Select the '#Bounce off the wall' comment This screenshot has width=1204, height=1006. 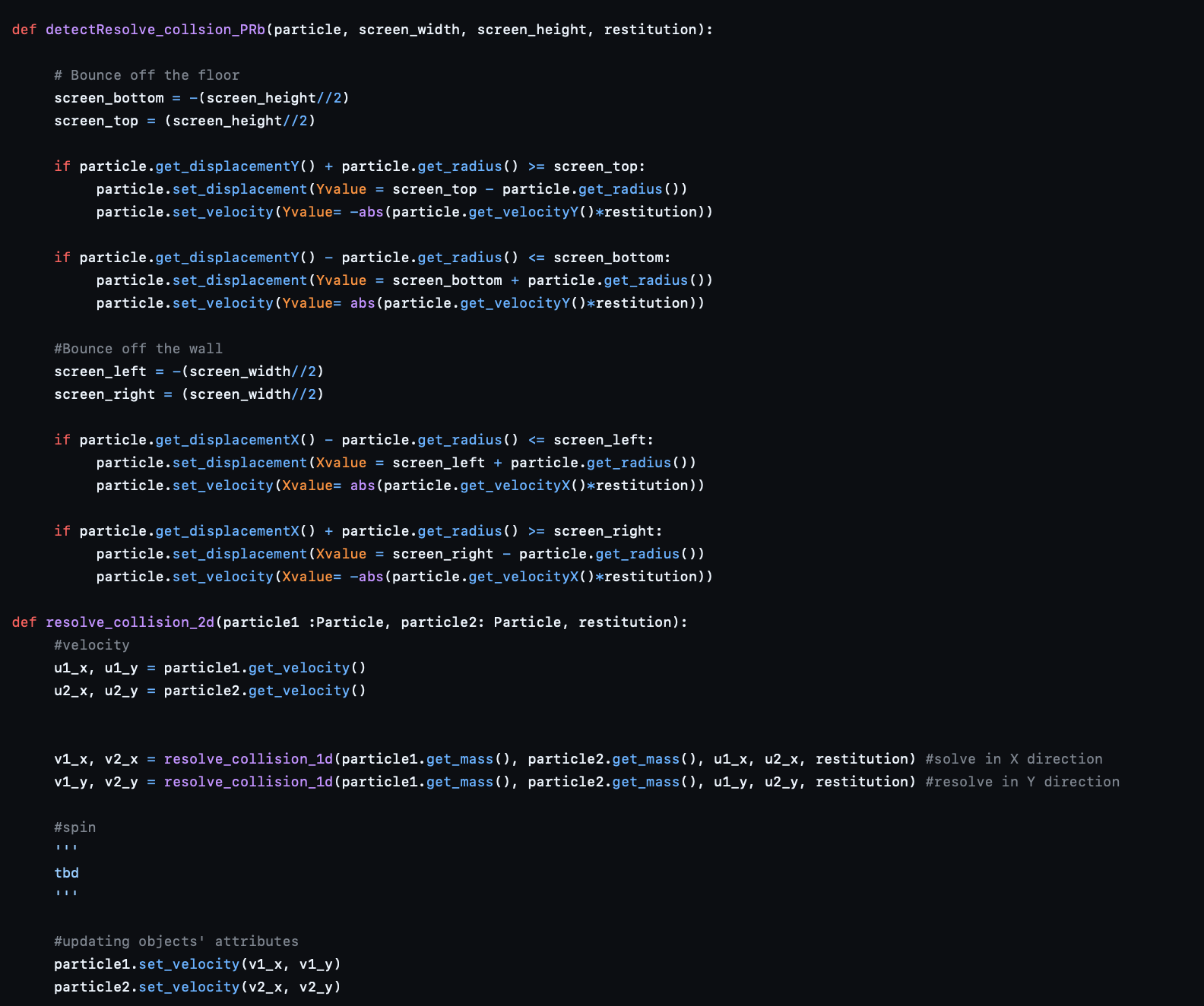[x=138, y=349]
